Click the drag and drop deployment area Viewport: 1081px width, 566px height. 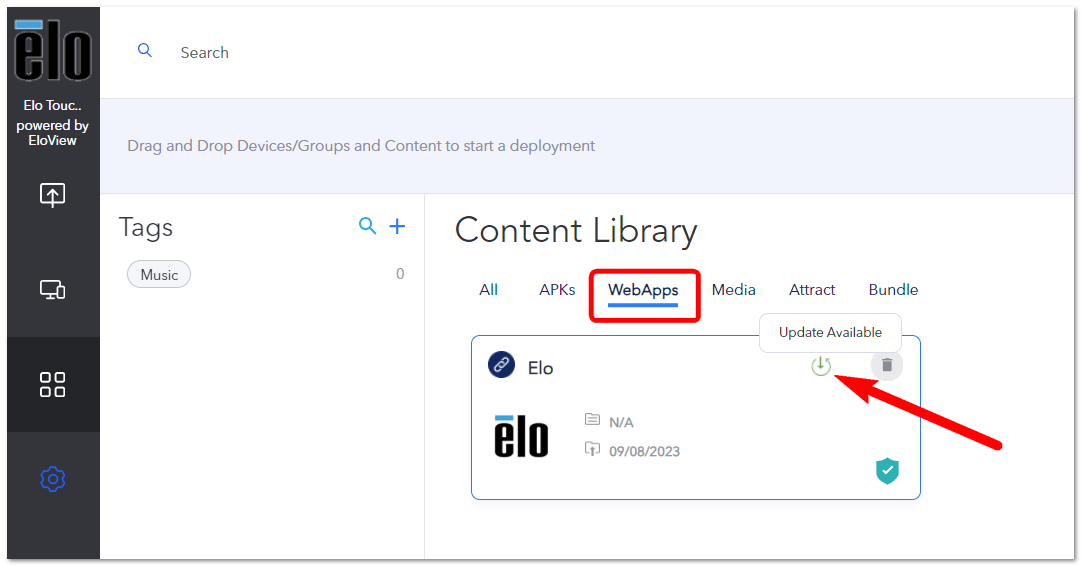[587, 145]
